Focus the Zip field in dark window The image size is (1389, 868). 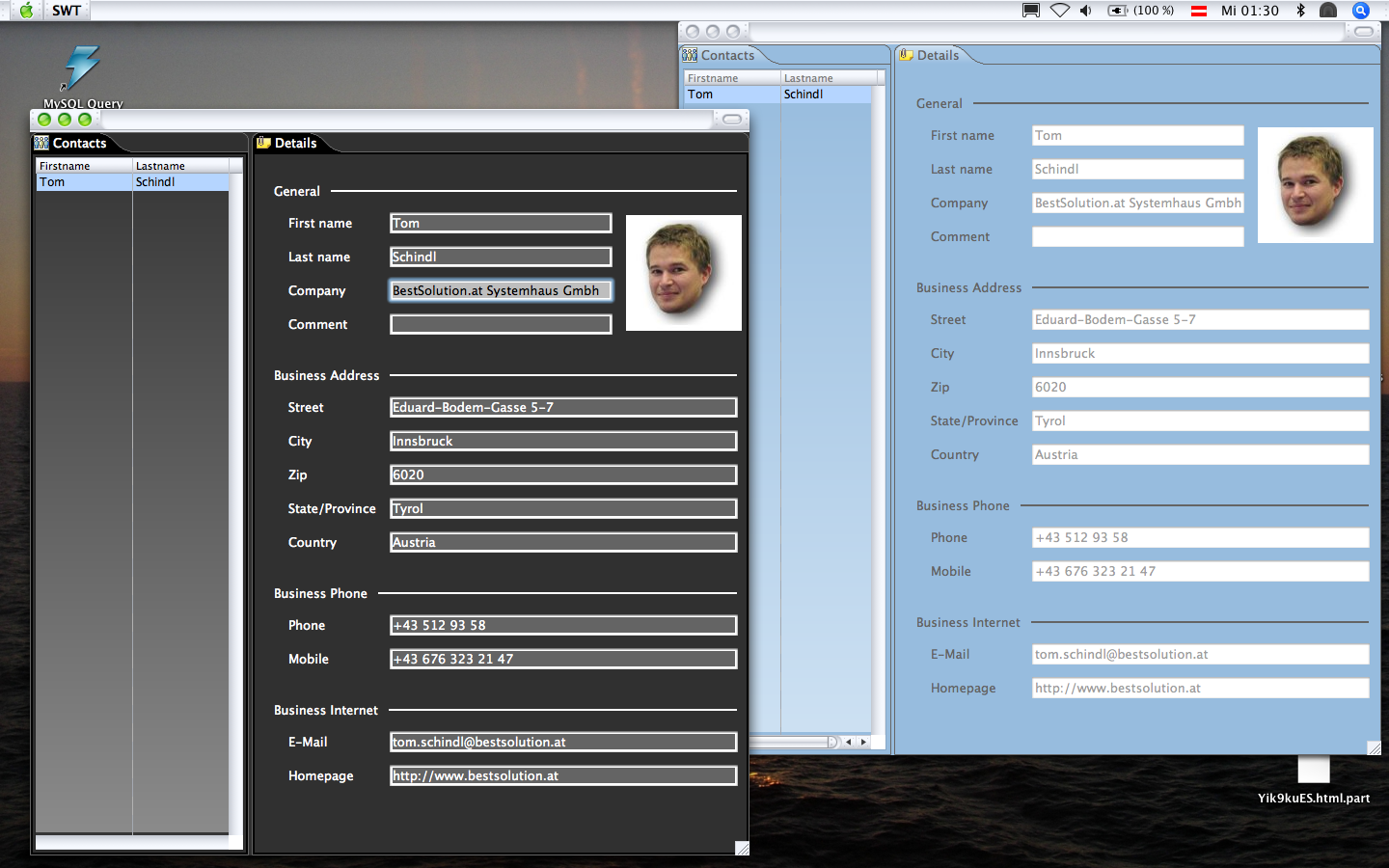tap(563, 475)
